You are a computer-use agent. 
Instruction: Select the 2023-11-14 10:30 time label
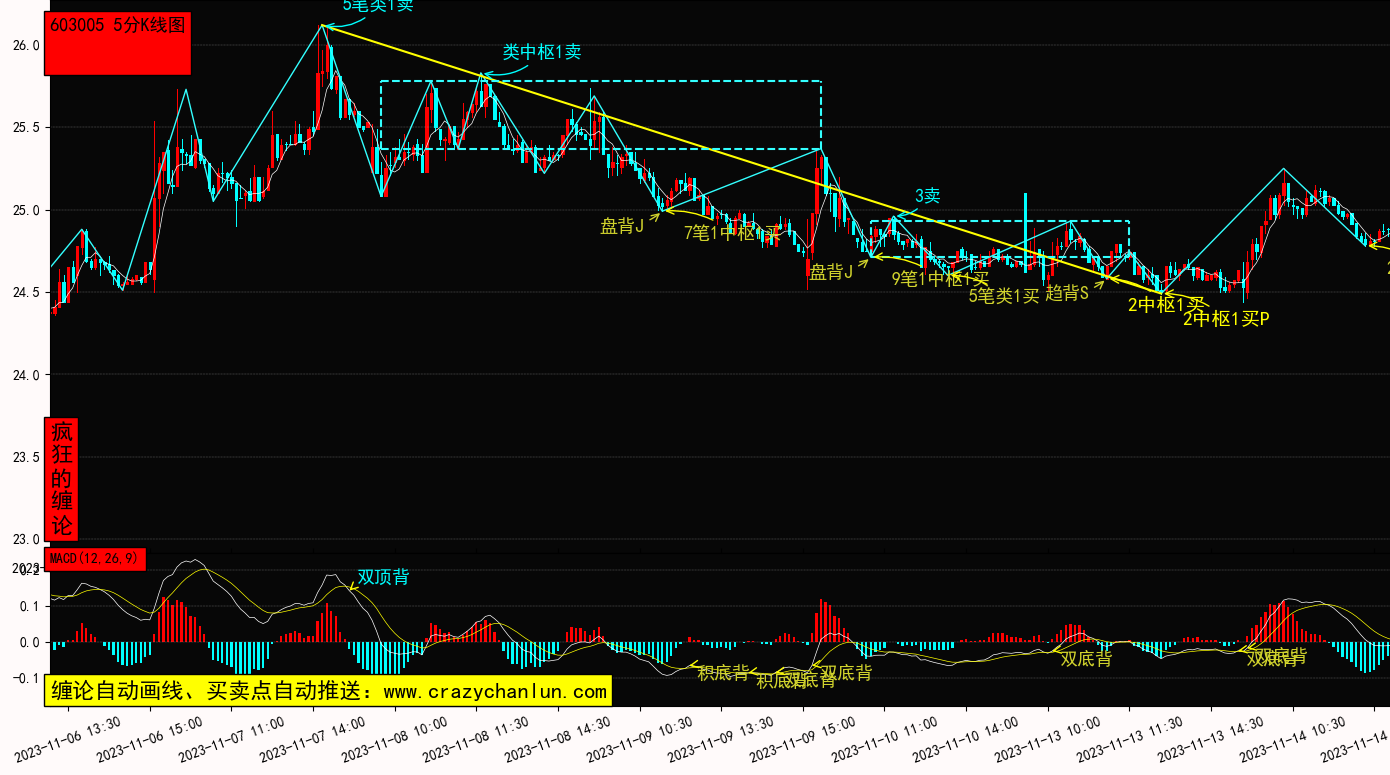[x=1293, y=739]
